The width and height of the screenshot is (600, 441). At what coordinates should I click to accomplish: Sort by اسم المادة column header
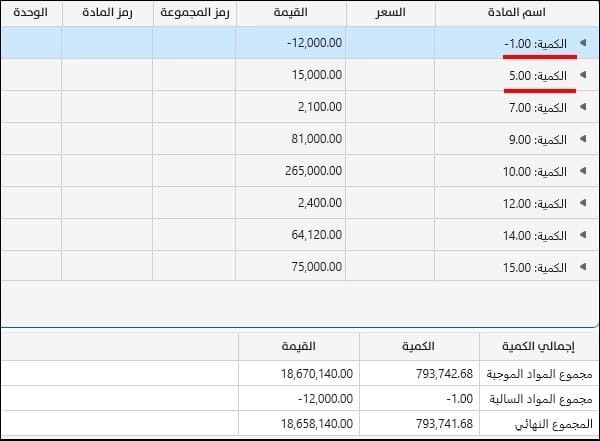tap(517, 13)
